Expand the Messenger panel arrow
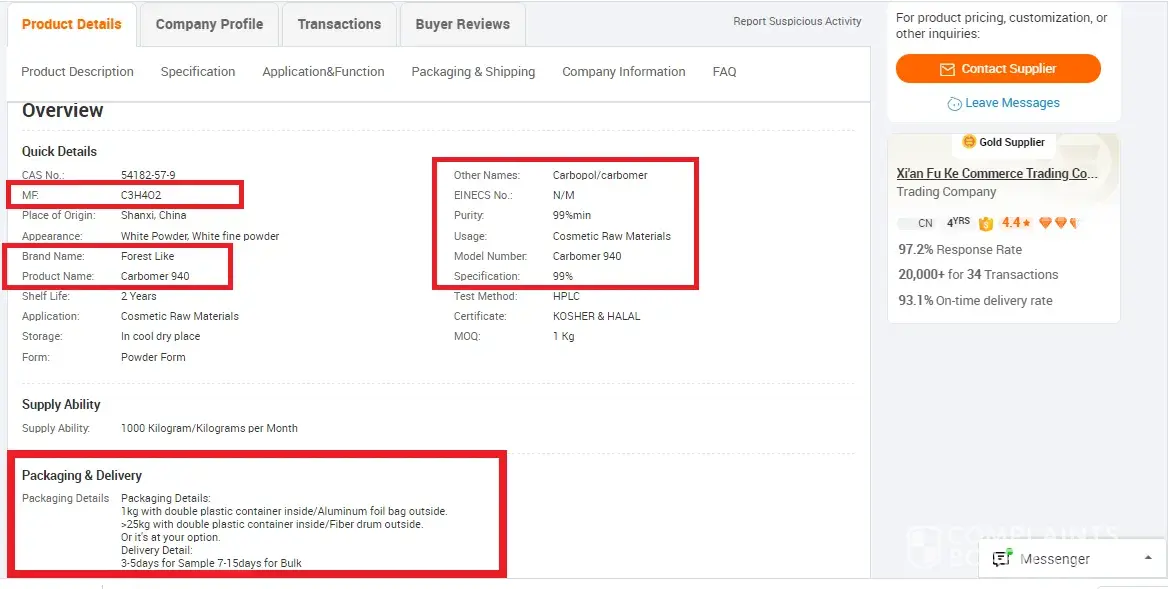 coord(1147,558)
